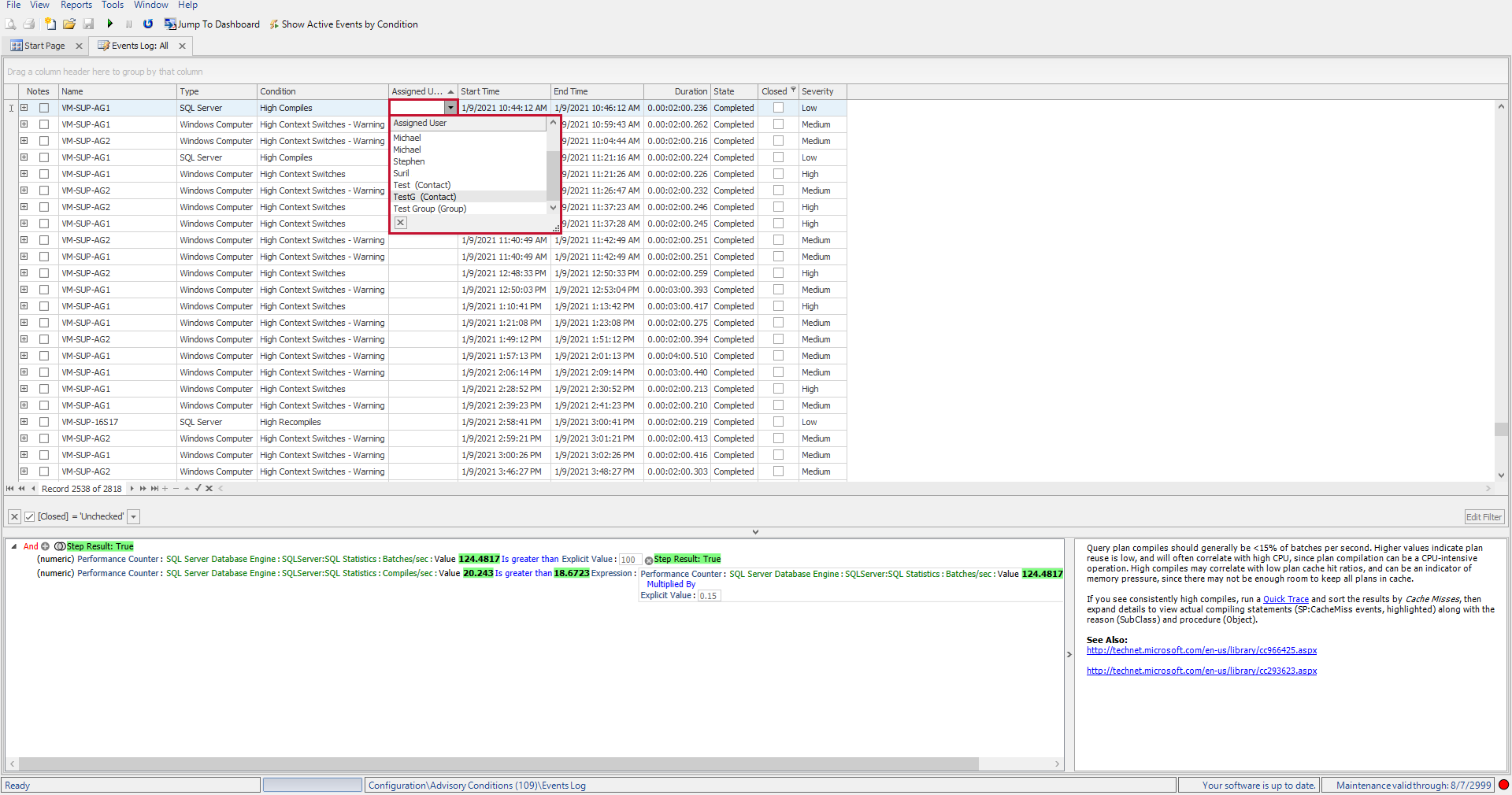Image resolution: width=1512 pixels, height=795 pixels.
Task: Save using the Save toolbar icon
Action: [88, 24]
